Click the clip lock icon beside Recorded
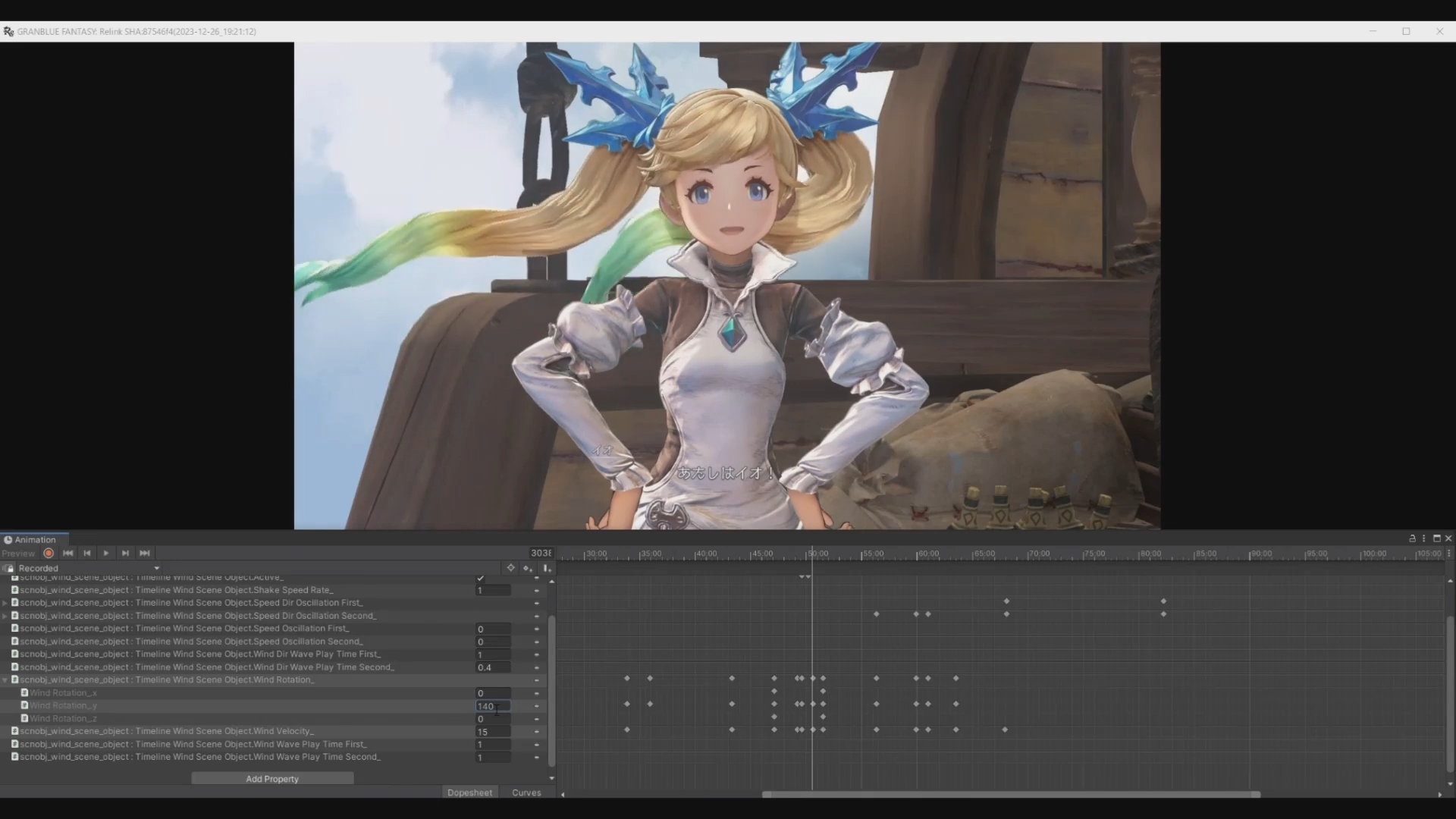Screen dimensions: 1456x819 coord(8,568)
